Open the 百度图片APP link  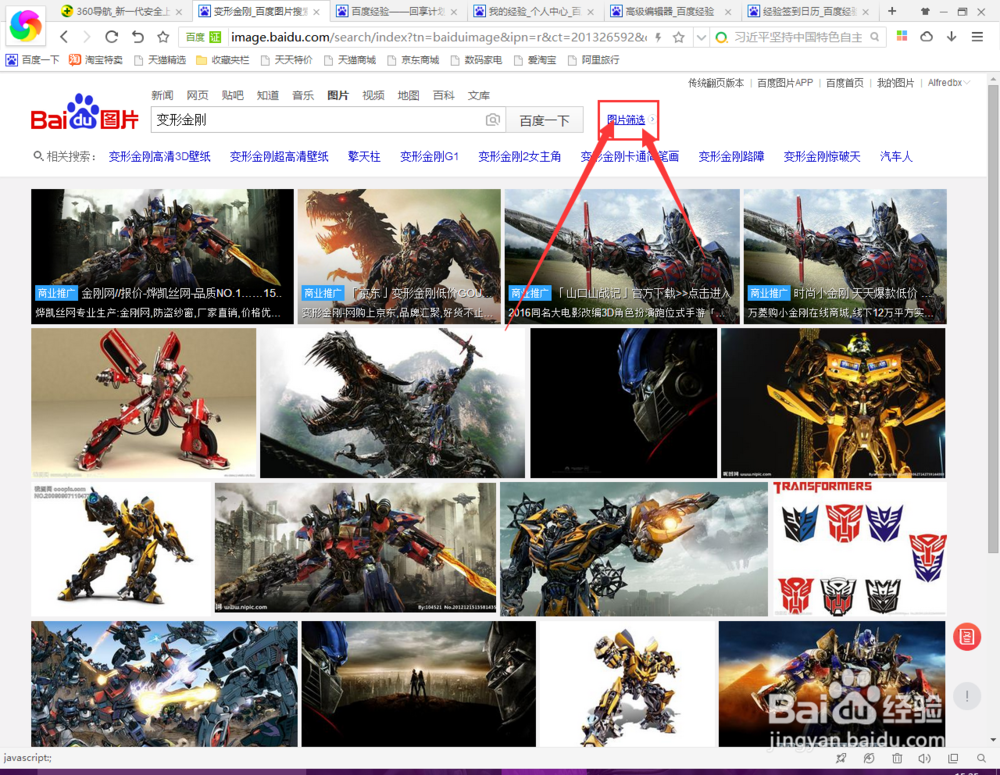tap(785, 83)
